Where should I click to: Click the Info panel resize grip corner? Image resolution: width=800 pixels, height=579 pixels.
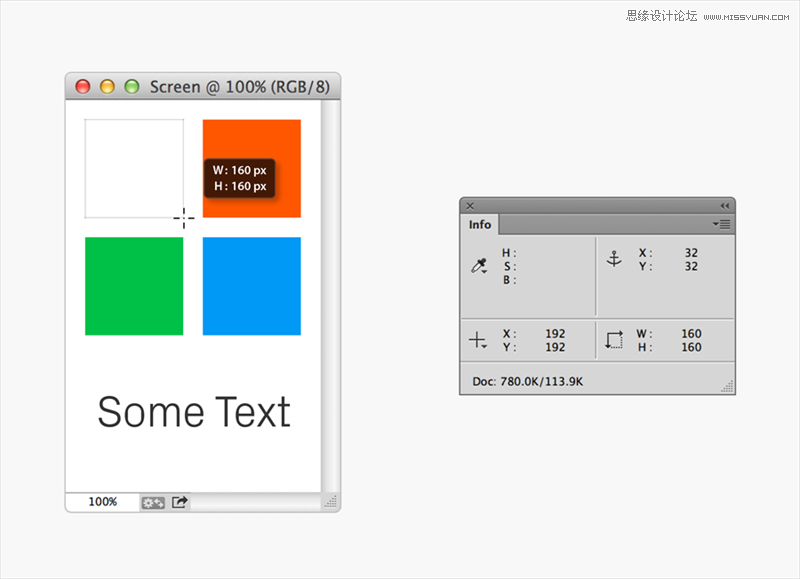(x=728, y=387)
